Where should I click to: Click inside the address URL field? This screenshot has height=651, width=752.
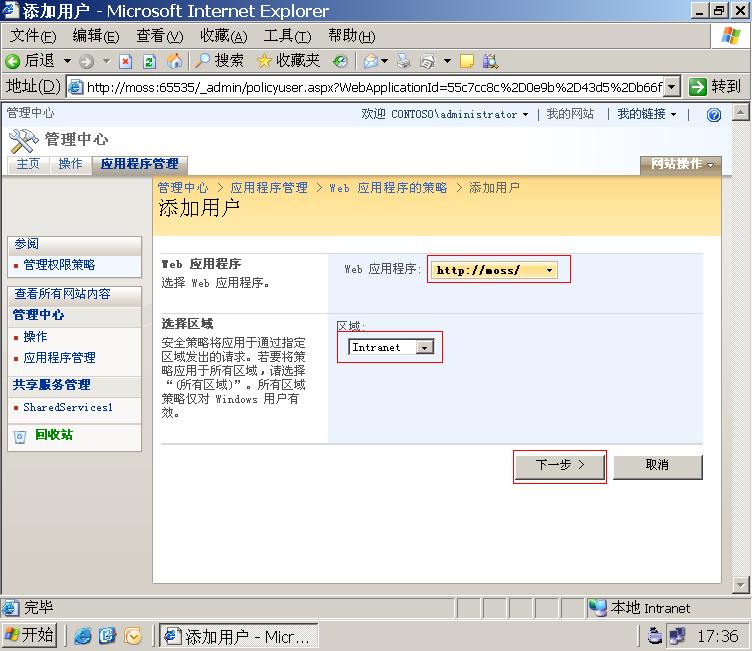[x=374, y=87]
